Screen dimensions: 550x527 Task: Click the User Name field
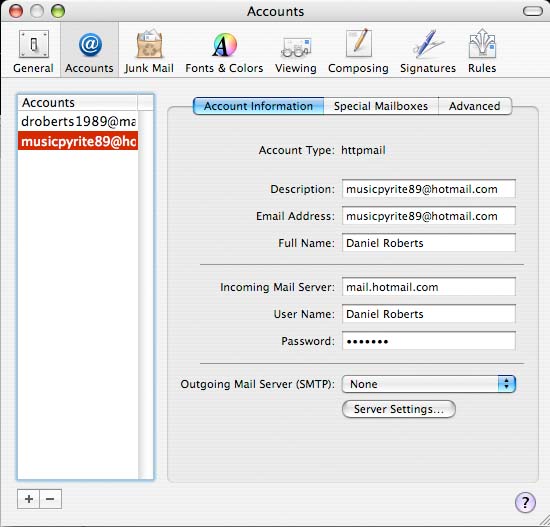pyautogui.click(x=429, y=314)
